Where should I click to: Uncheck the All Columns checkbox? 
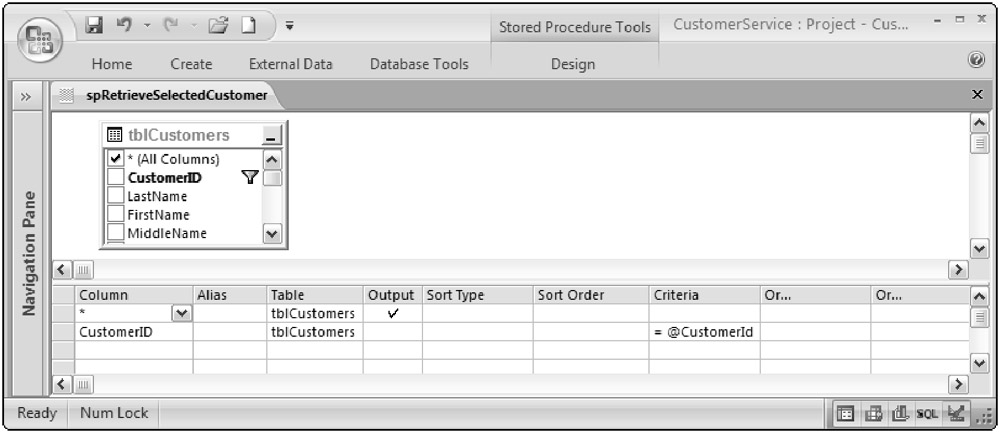click(116, 159)
